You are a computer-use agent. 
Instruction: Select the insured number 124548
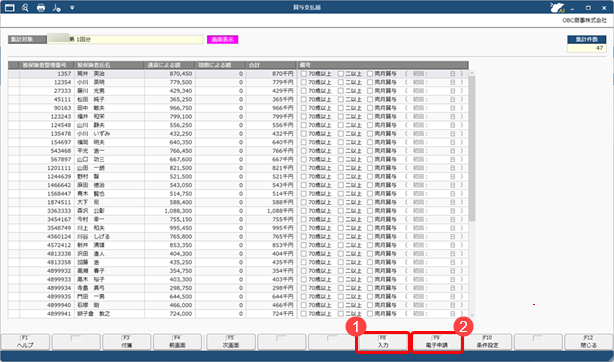click(47, 125)
